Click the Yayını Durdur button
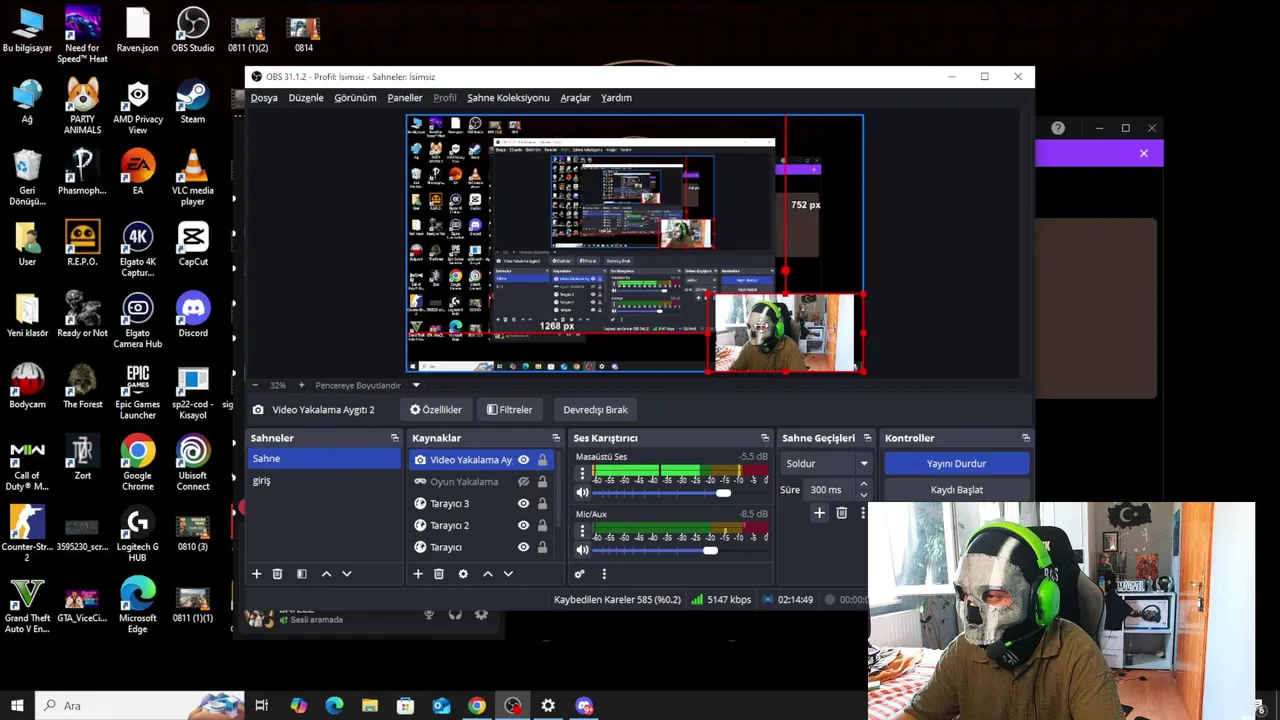Screen dimensions: 1280x720 (957, 464)
